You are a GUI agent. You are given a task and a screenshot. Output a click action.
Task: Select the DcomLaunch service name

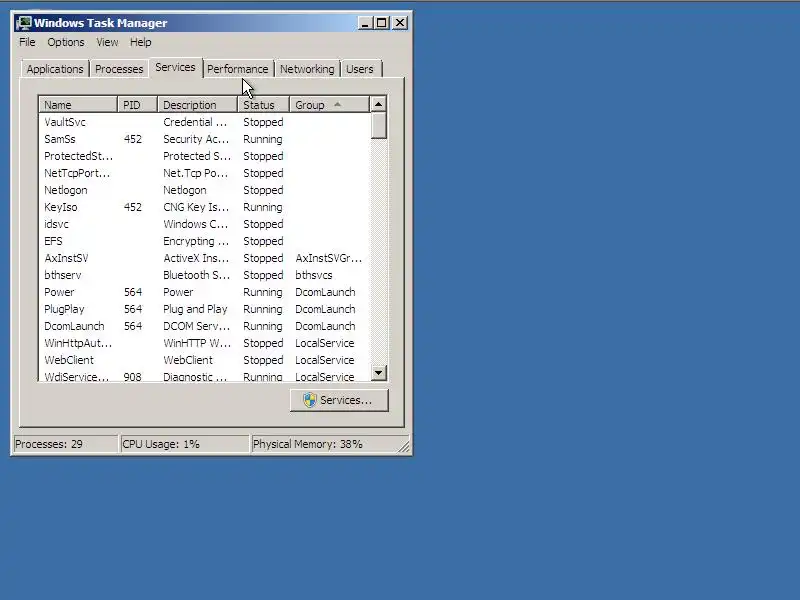coord(74,326)
